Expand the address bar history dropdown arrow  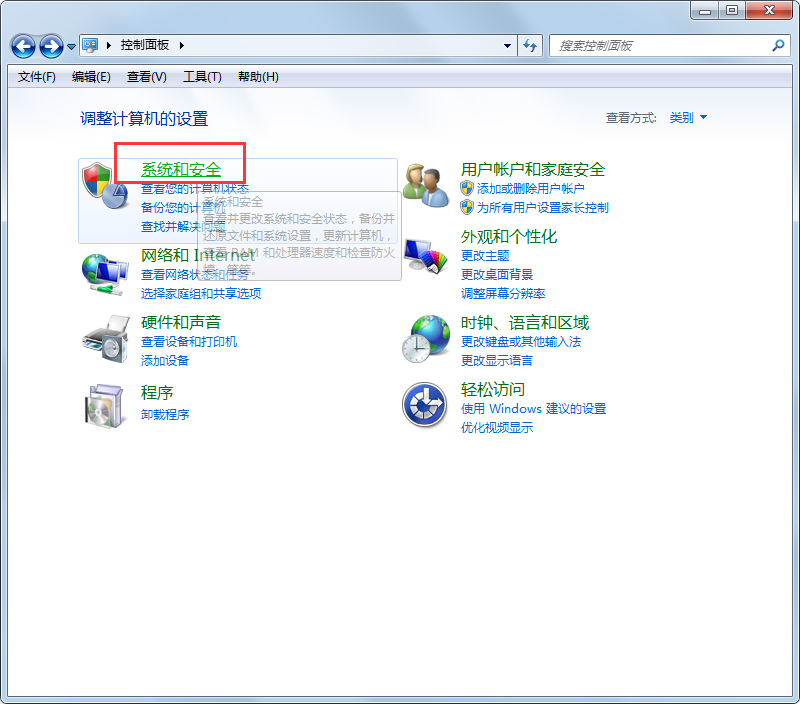pyautogui.click(x=506, y=46)
